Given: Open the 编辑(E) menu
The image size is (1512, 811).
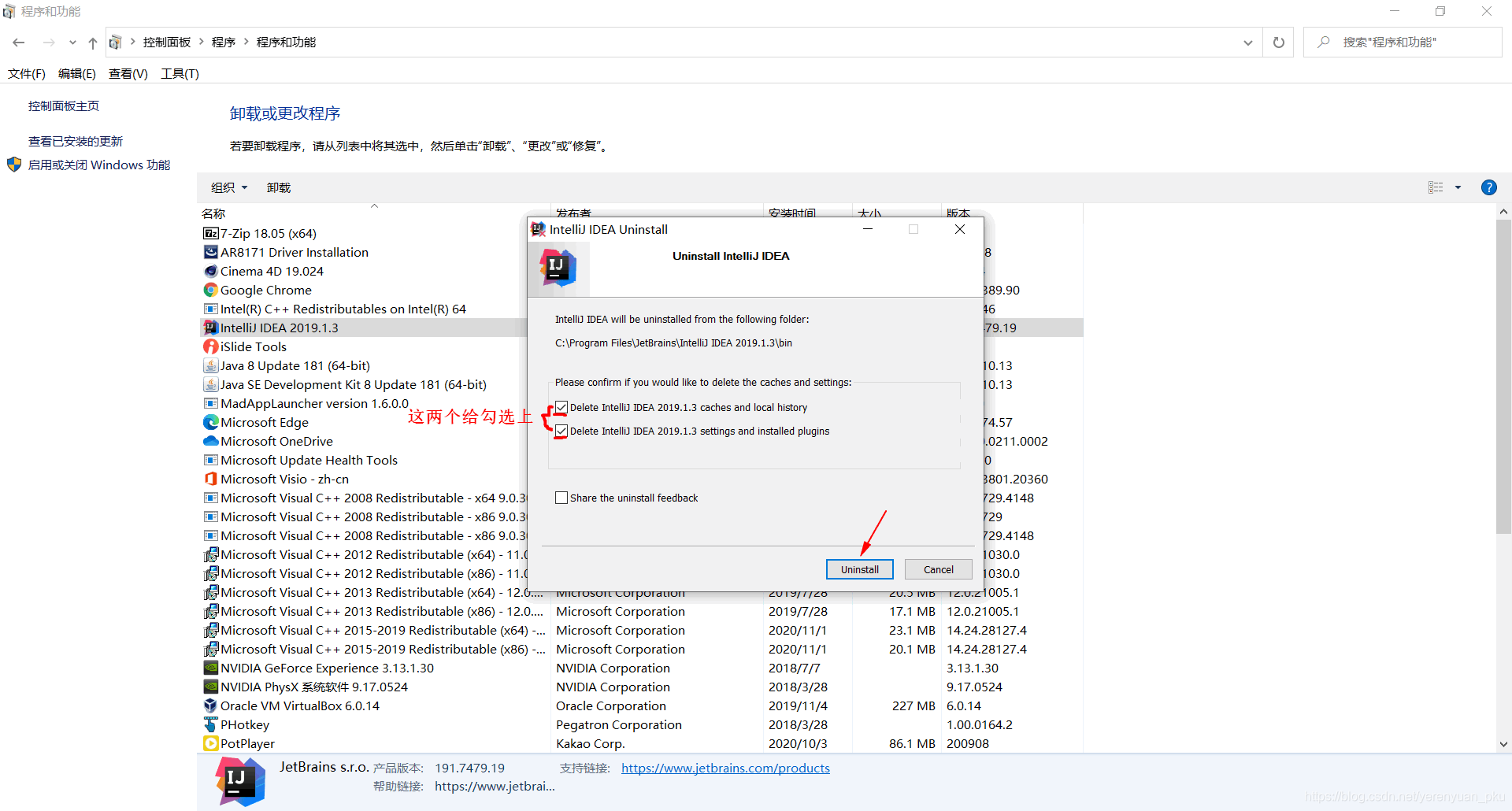Looking at the screenshot, I should (77, 73).
